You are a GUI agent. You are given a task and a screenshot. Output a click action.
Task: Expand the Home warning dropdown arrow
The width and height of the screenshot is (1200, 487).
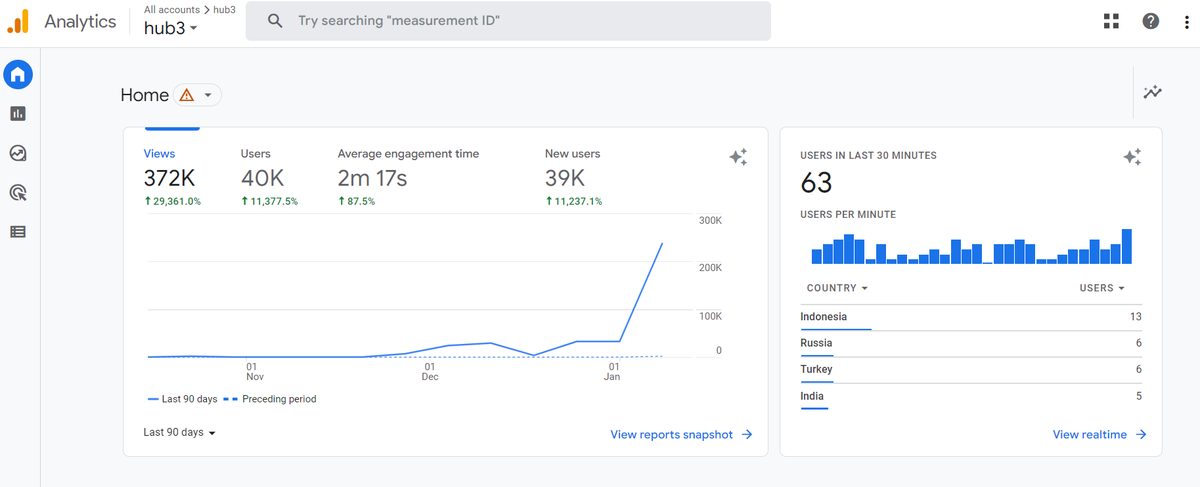point(208,95)
